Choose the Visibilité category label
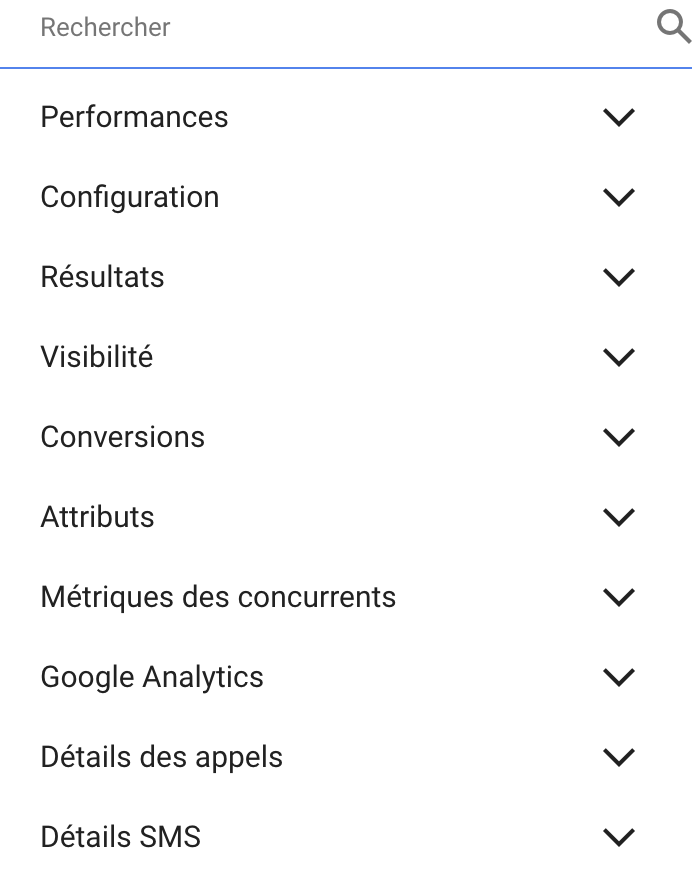 click(97, 357)
